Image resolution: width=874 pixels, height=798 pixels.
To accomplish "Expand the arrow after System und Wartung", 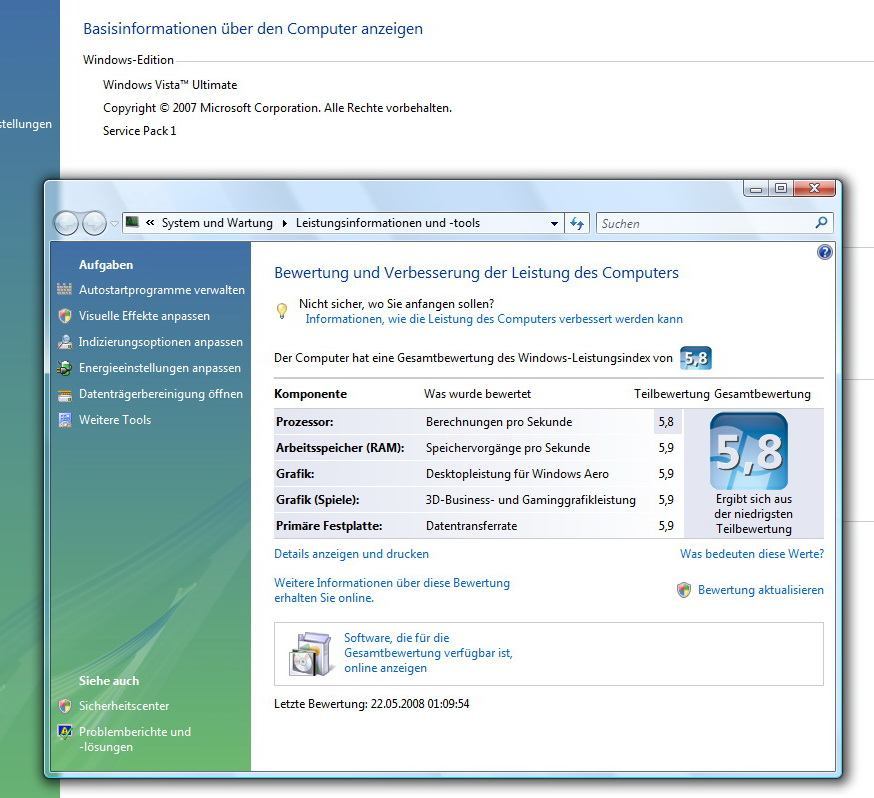I will point(284,223).
